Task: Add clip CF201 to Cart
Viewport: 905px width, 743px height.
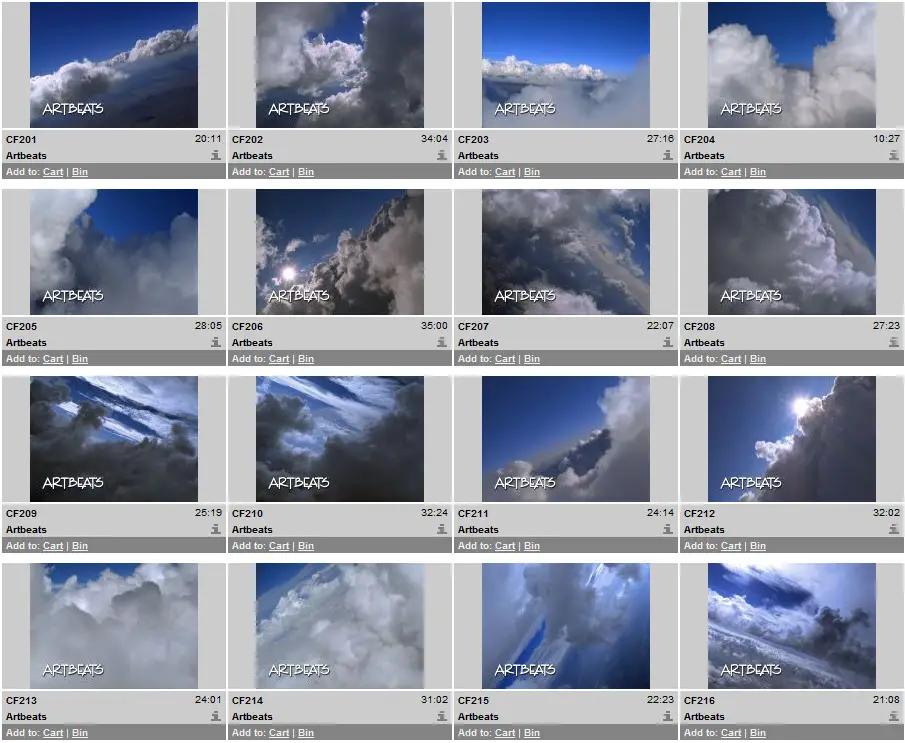Action: [x=53, y=171]
